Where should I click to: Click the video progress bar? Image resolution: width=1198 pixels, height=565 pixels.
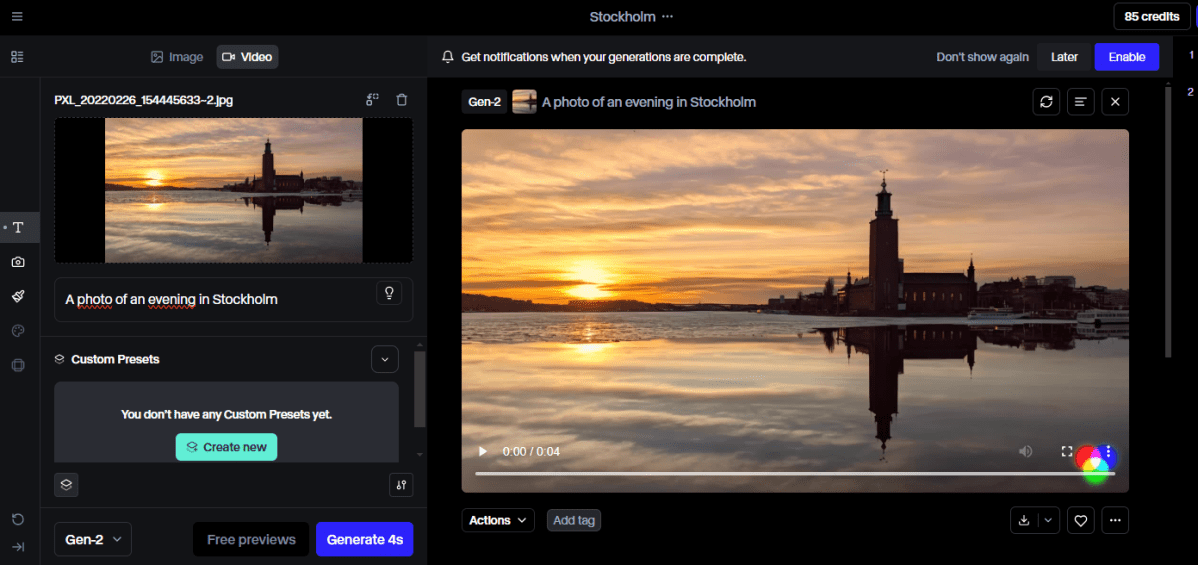[780, 474]
